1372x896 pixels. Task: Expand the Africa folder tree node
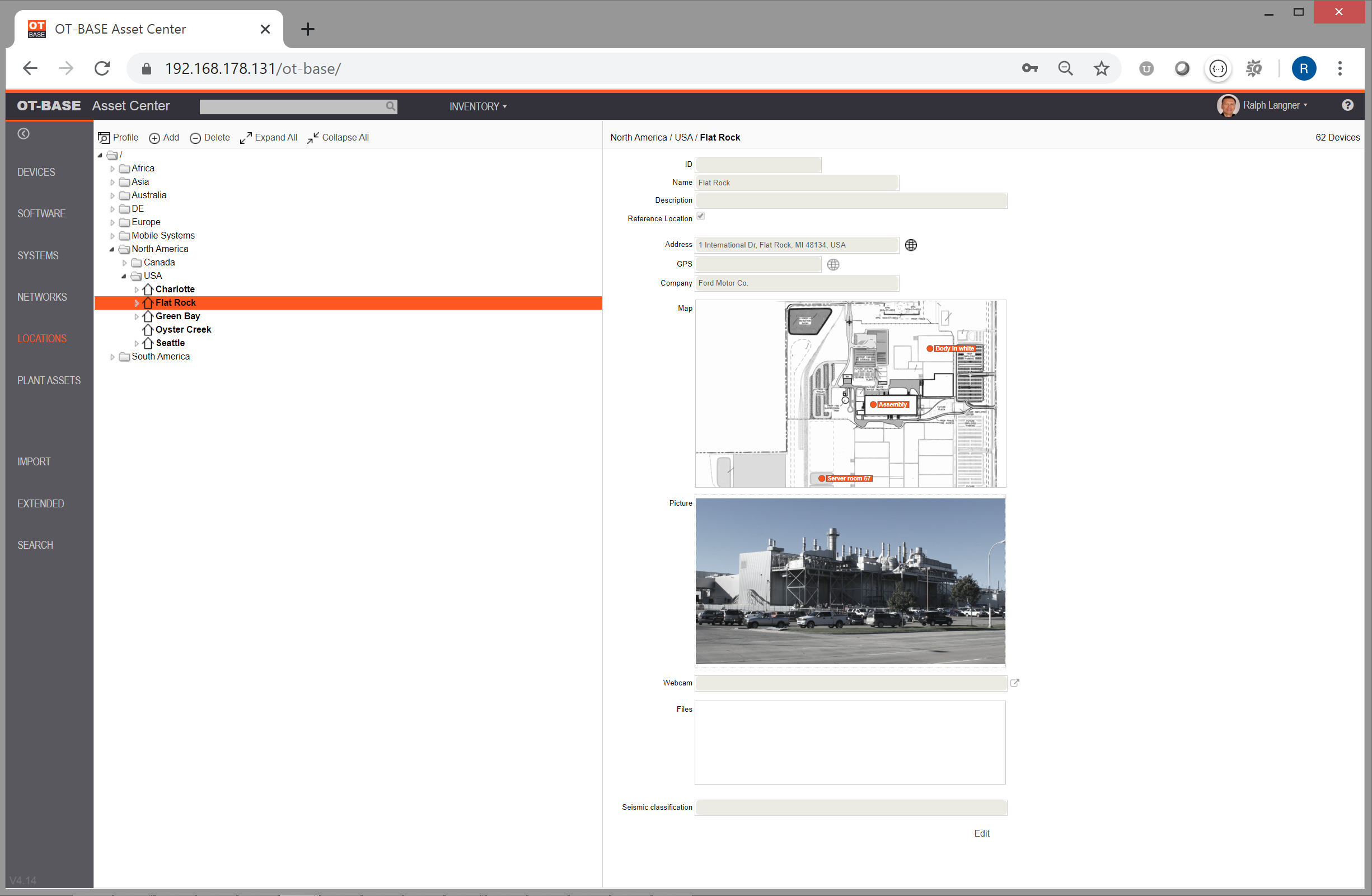coord(113,169)
